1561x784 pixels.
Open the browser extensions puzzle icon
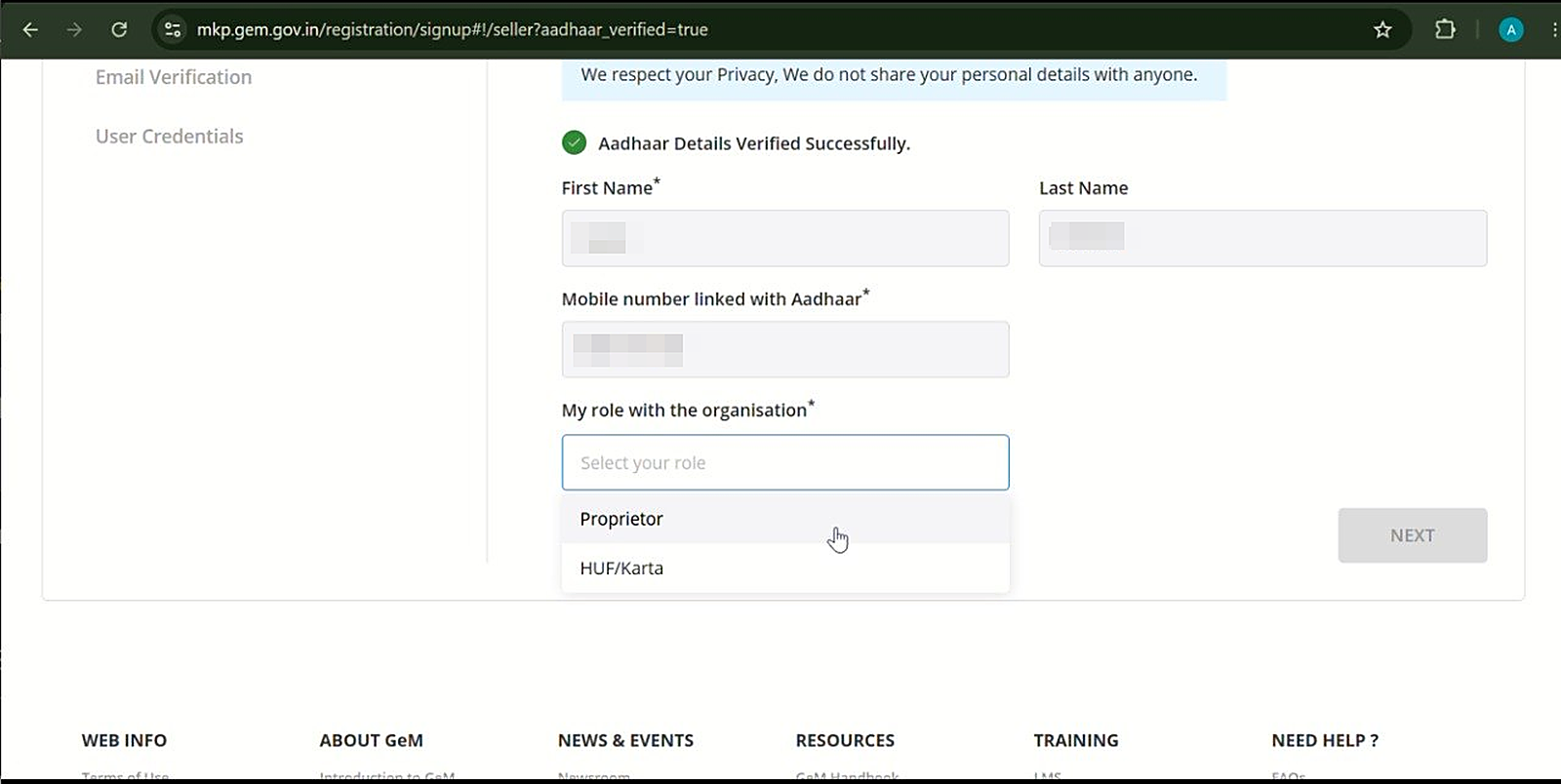click(1445, 29)
